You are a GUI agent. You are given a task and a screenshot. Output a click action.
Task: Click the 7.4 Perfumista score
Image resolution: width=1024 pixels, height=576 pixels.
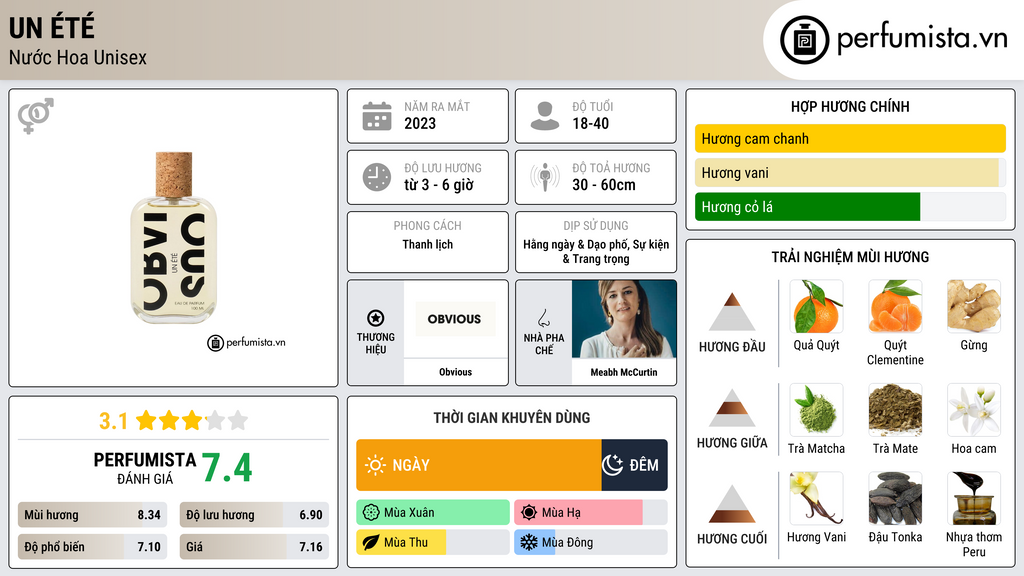pyautogui.click(x=227, y=468)
